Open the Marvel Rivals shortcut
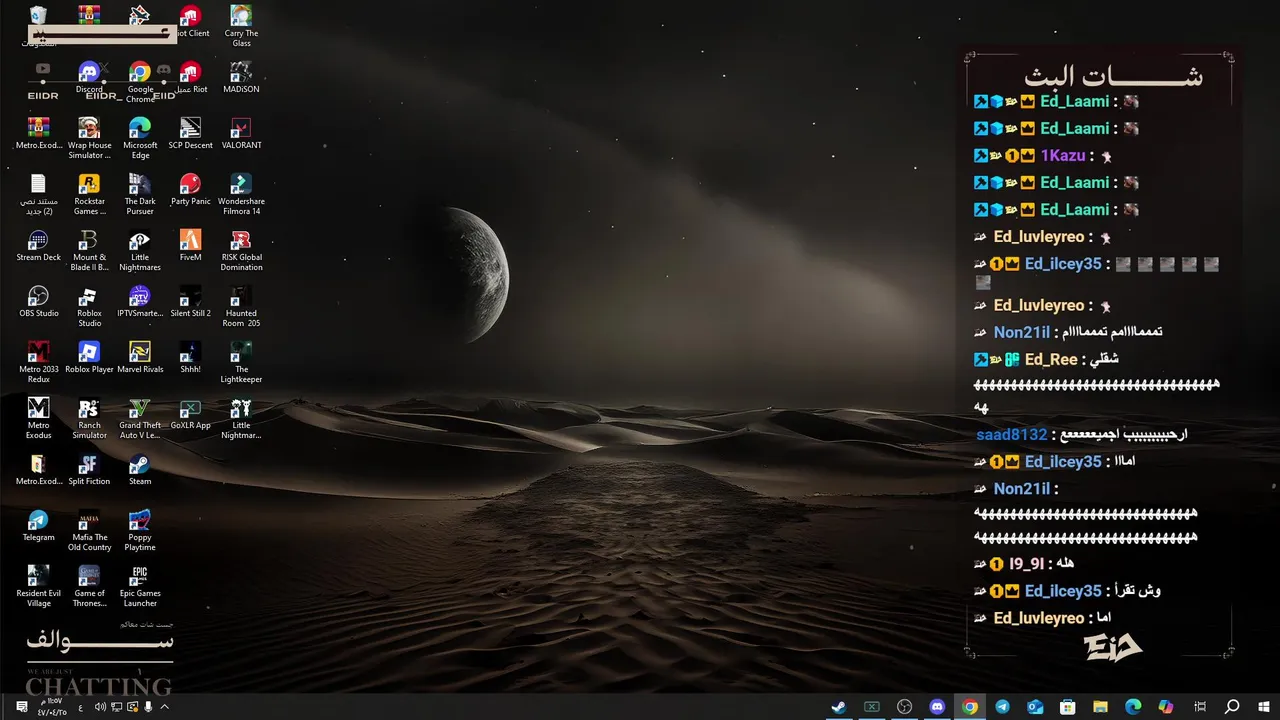 tap(140, 357)
